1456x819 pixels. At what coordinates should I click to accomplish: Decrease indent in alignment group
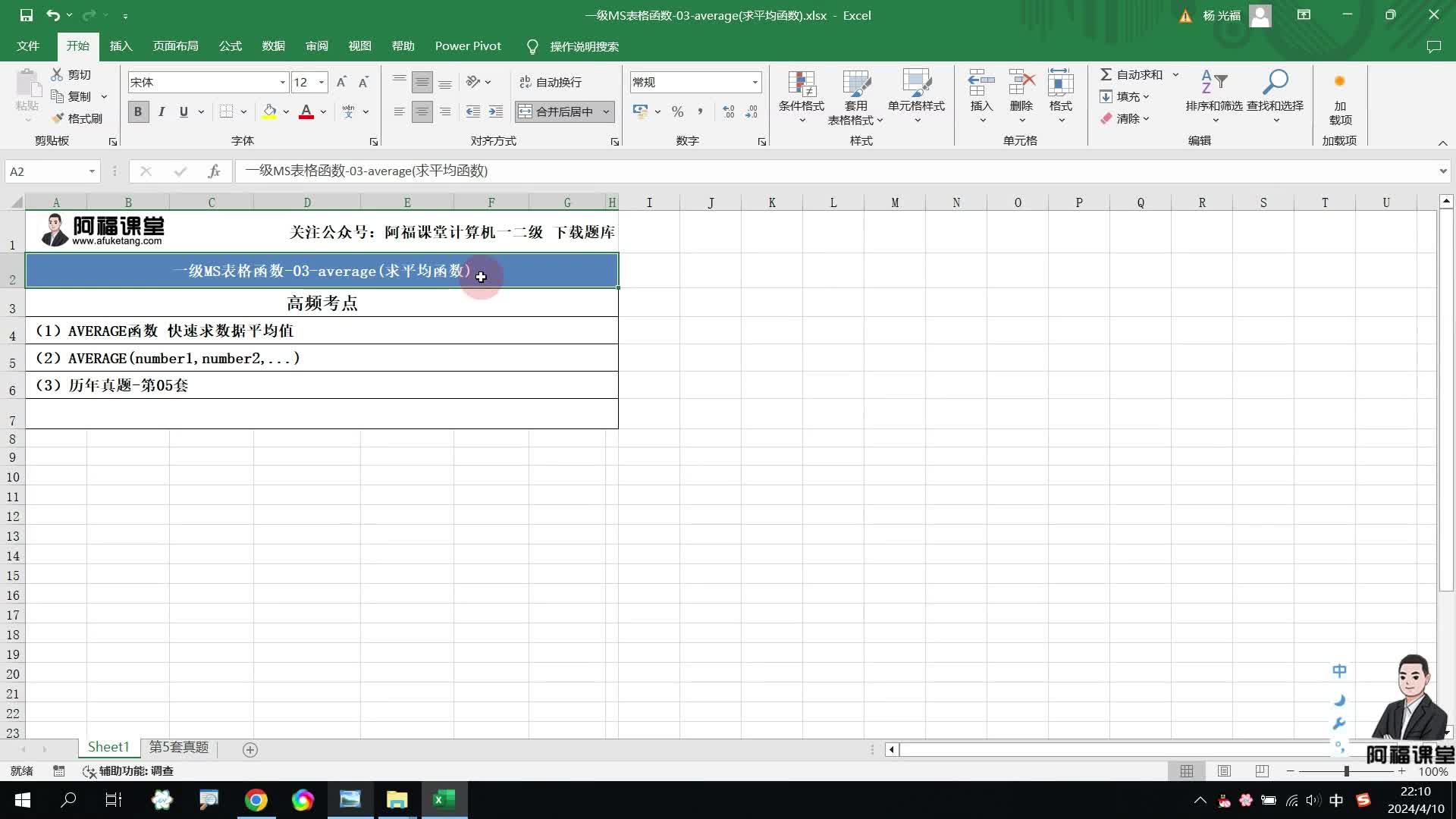472,111
